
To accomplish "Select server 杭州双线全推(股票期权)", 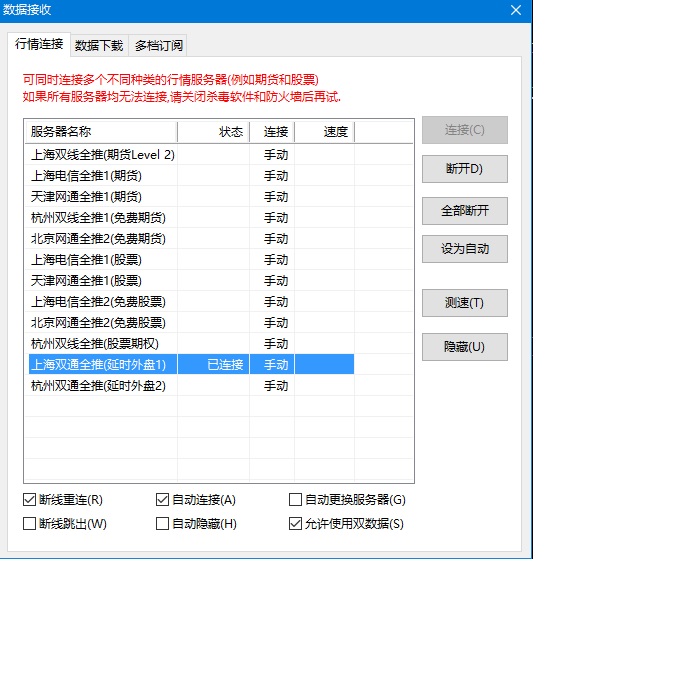I will (95, 344).
